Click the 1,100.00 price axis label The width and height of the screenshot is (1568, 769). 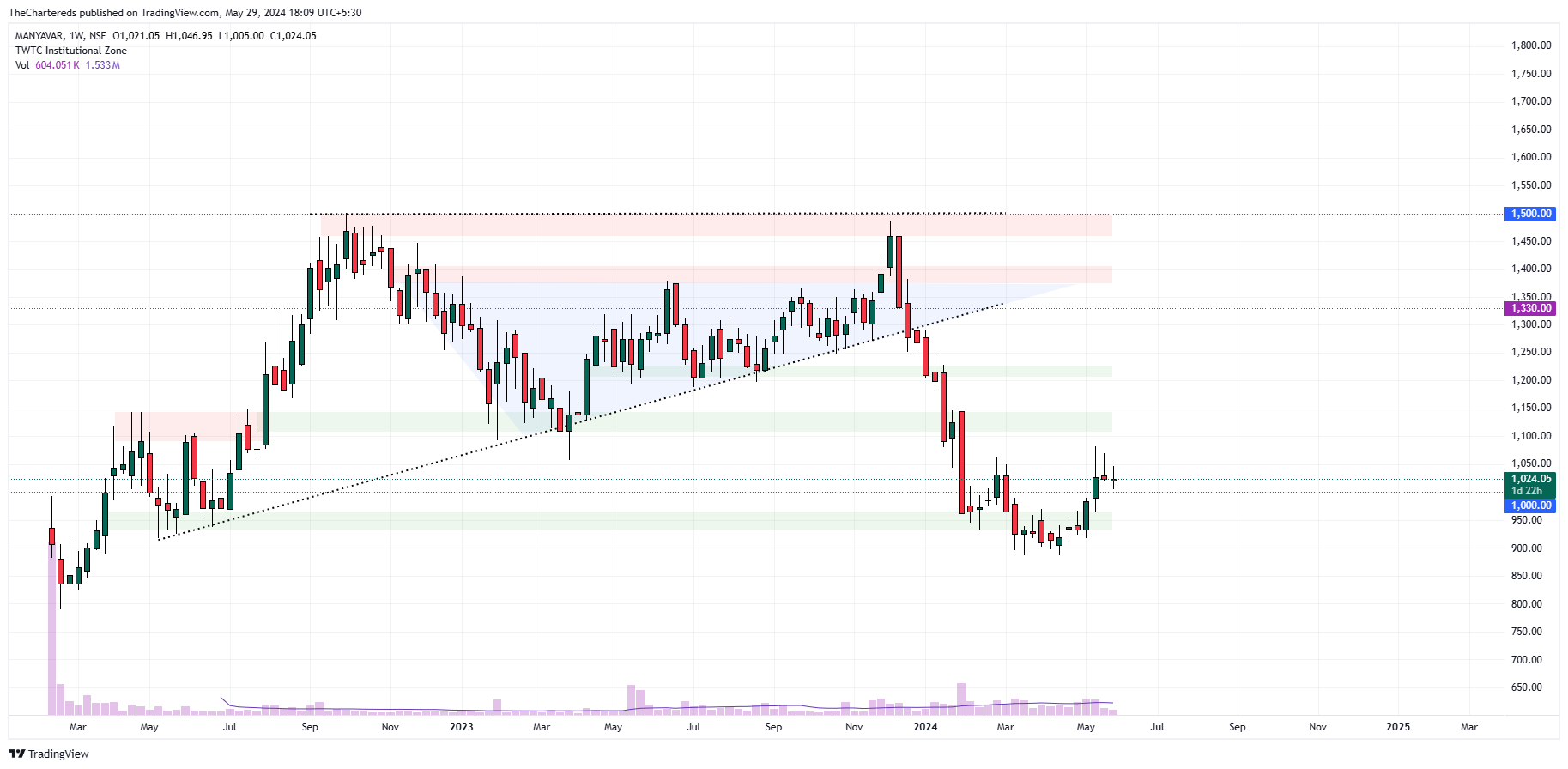pyautogui.click(x=1531, y=436)
